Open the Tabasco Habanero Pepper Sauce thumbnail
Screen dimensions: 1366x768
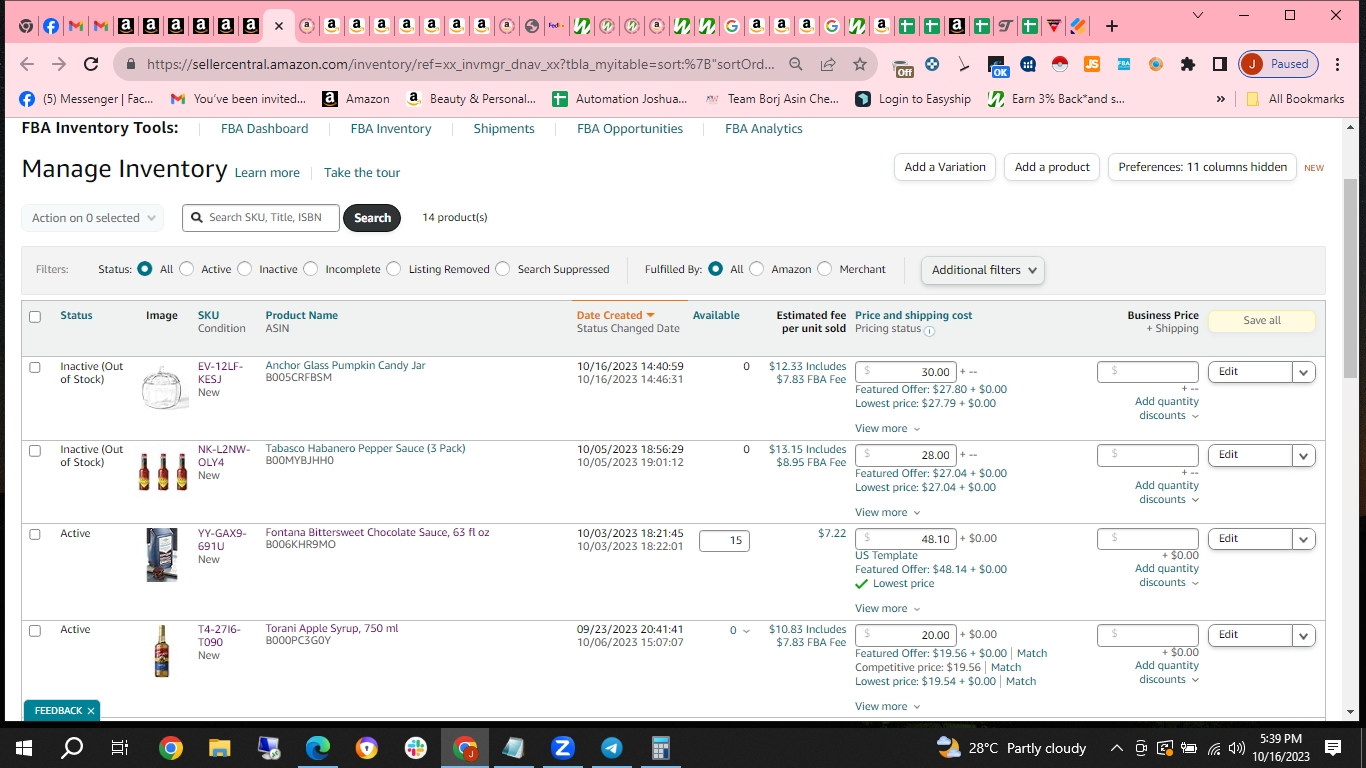click(163, 471)
